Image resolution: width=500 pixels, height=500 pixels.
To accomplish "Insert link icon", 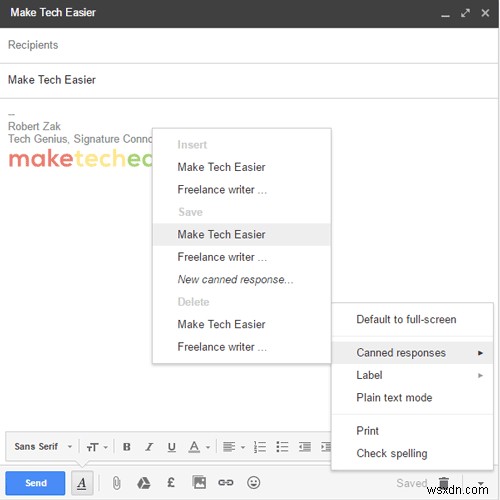I will tap(226, 482).
